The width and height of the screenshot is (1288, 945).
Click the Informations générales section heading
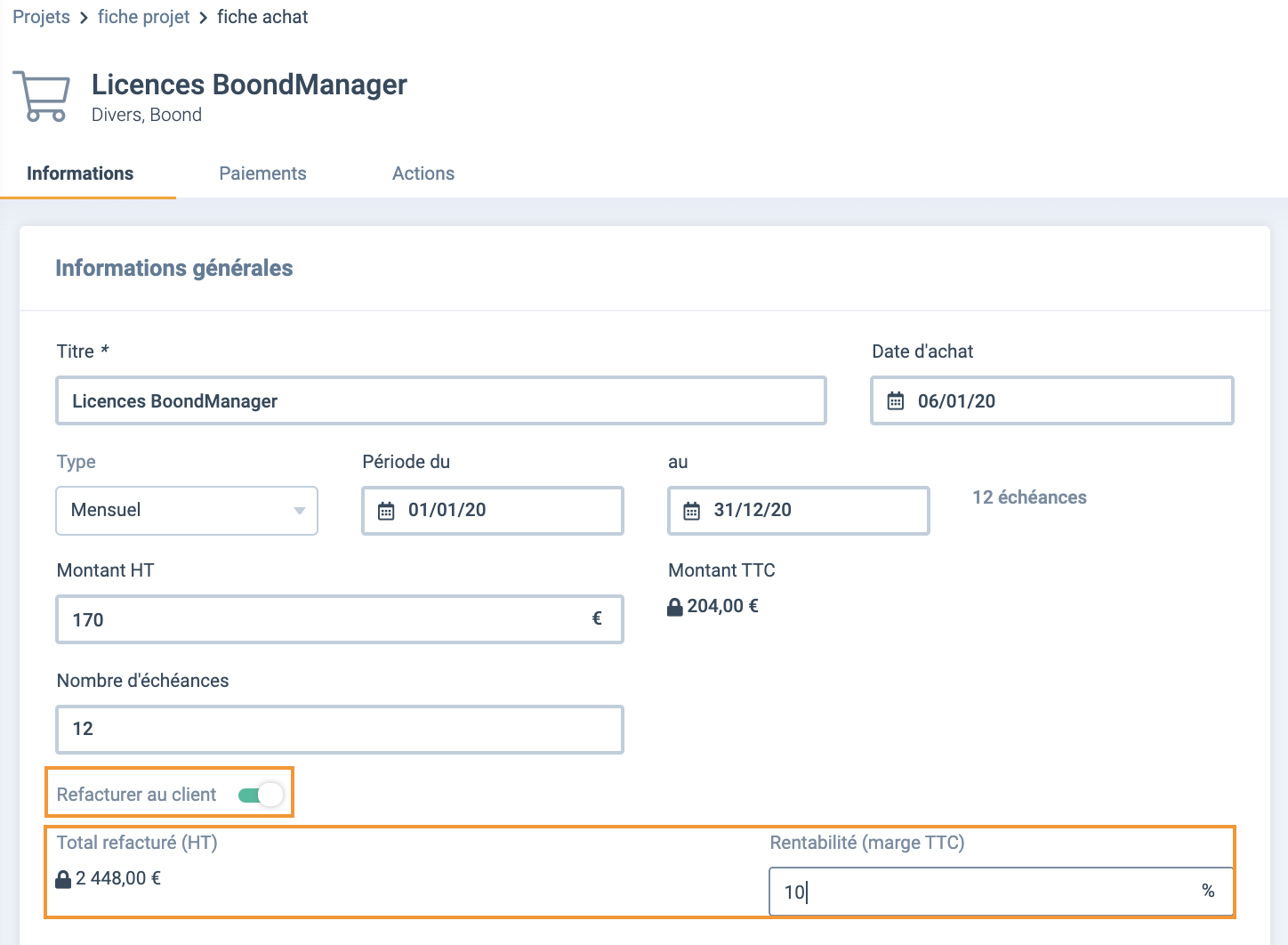[x=174, y=268]
